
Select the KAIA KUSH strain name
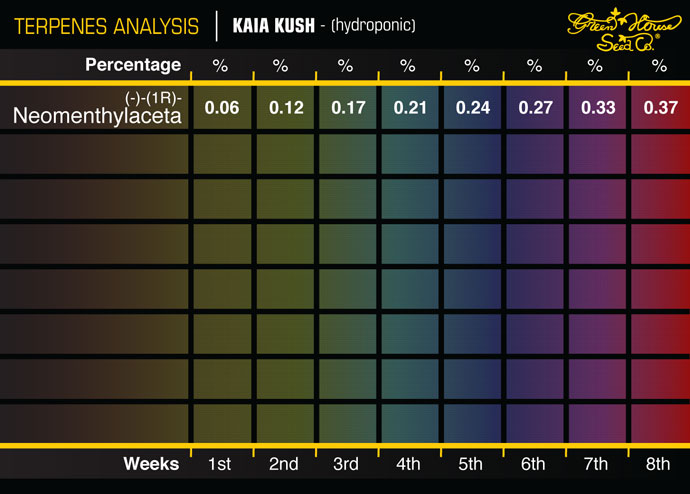(x=275, y=26)
